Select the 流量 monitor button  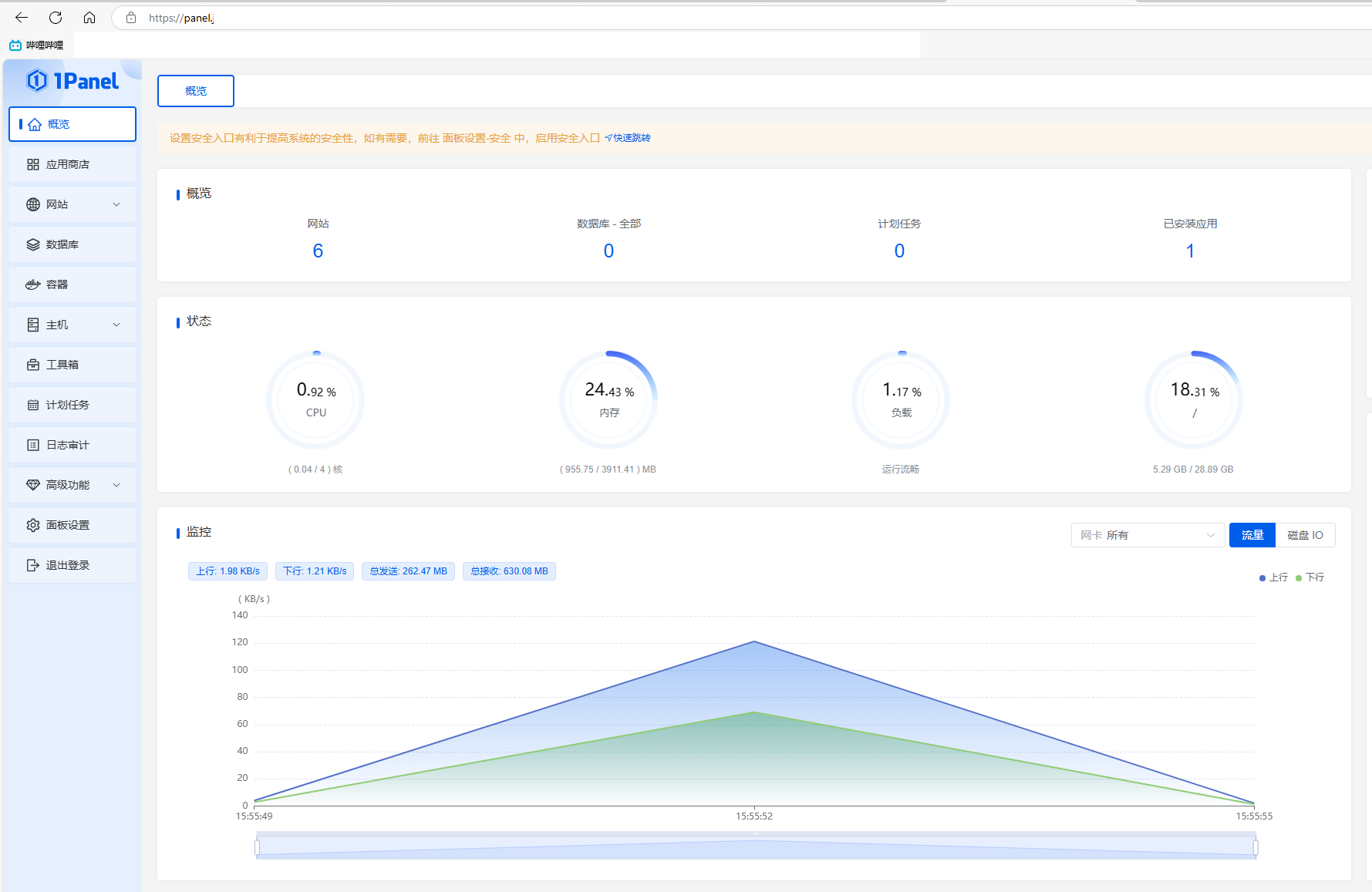[x=1252, y=535]
